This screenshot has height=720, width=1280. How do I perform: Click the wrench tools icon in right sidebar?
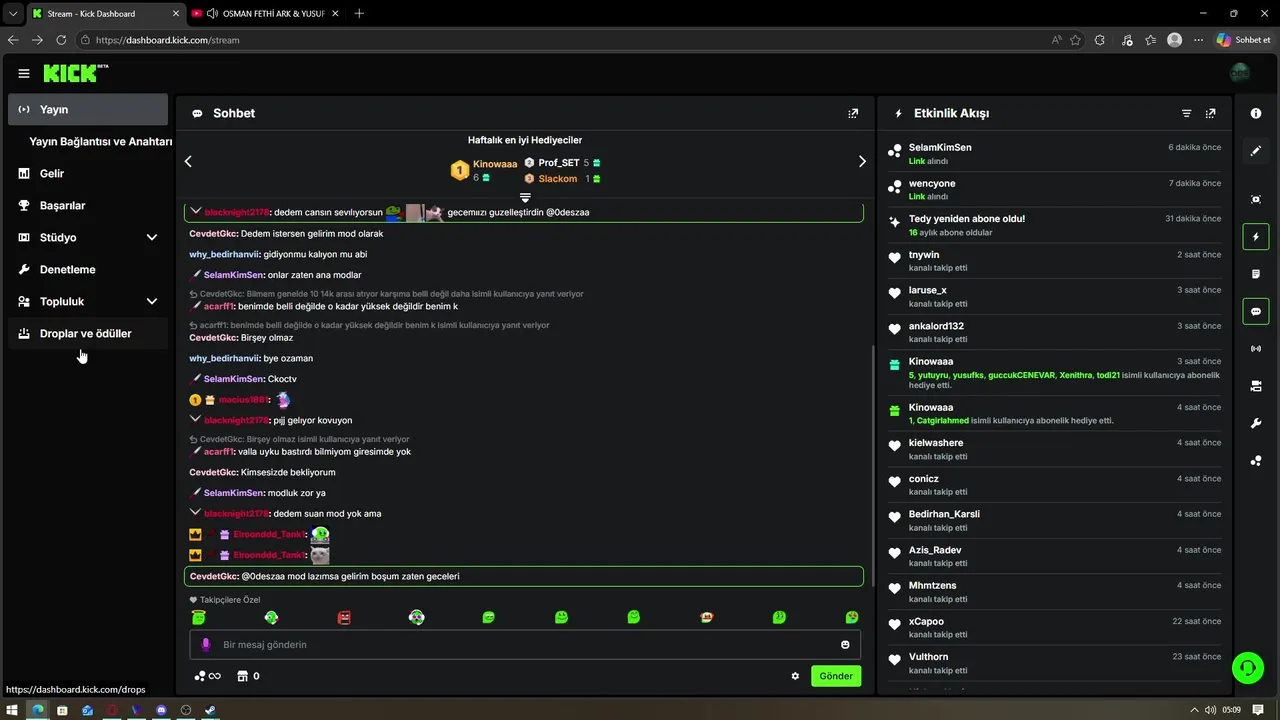1256,423
